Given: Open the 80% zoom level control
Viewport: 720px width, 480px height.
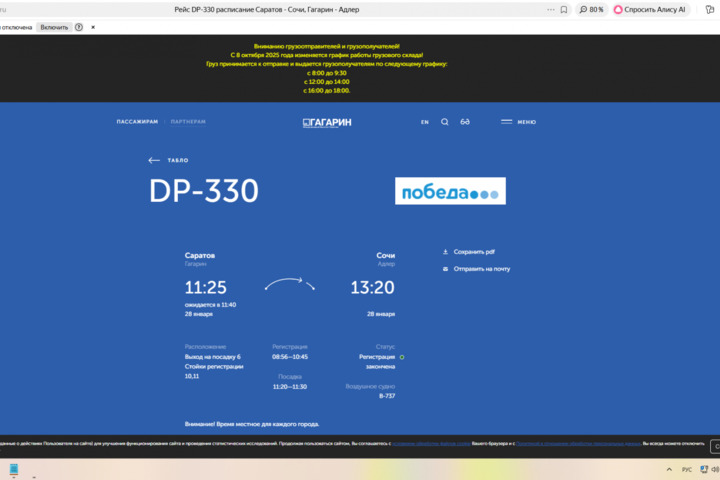Looking at the screenshot, I should (591, 9).
